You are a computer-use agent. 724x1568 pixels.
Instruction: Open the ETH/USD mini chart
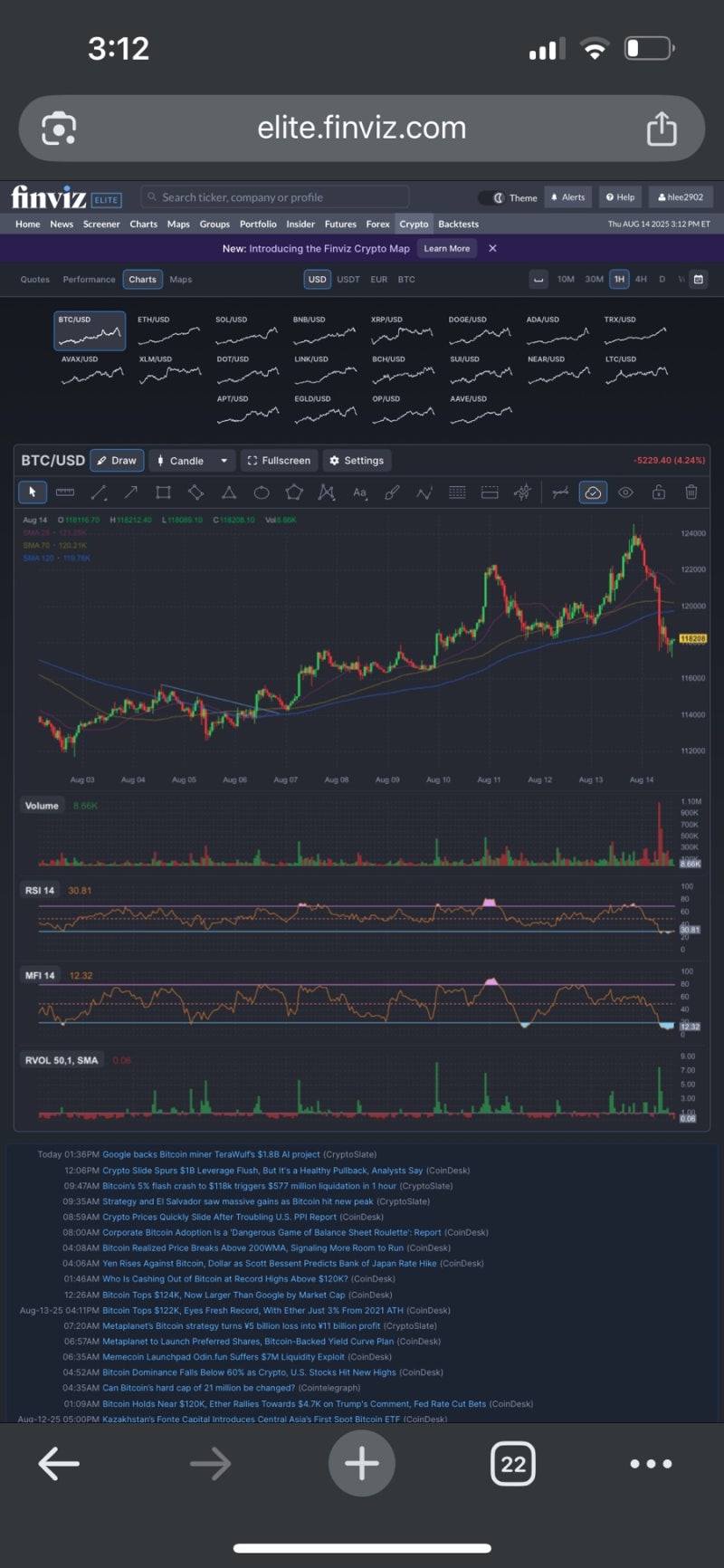168,330
